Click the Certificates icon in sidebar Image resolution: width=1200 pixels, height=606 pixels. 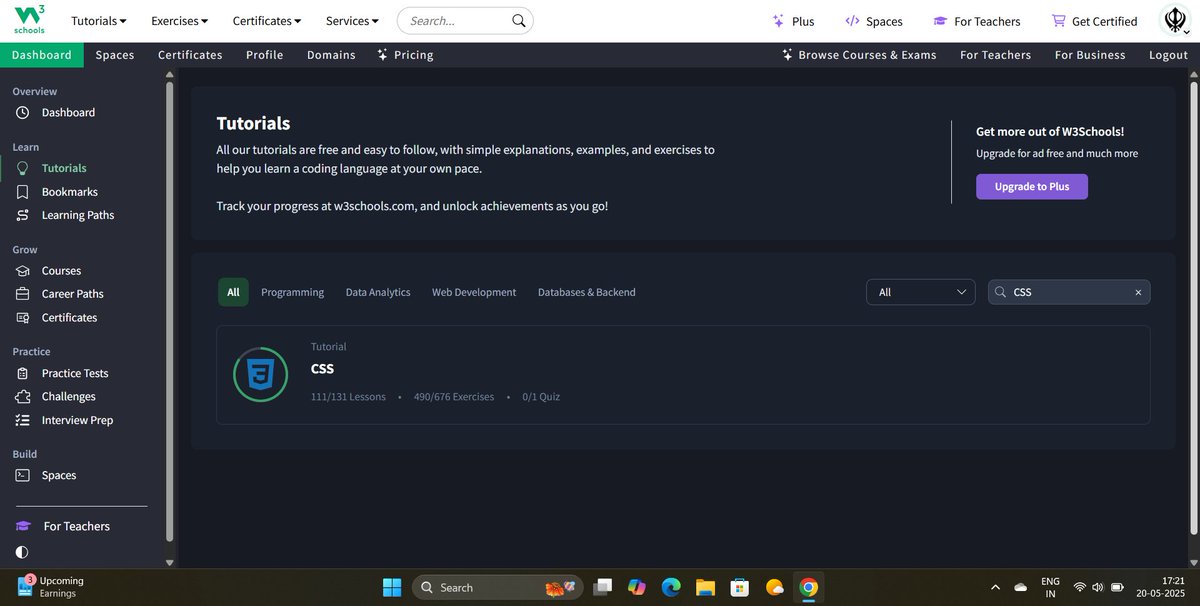pyautogui.click(x=22, y=318)
